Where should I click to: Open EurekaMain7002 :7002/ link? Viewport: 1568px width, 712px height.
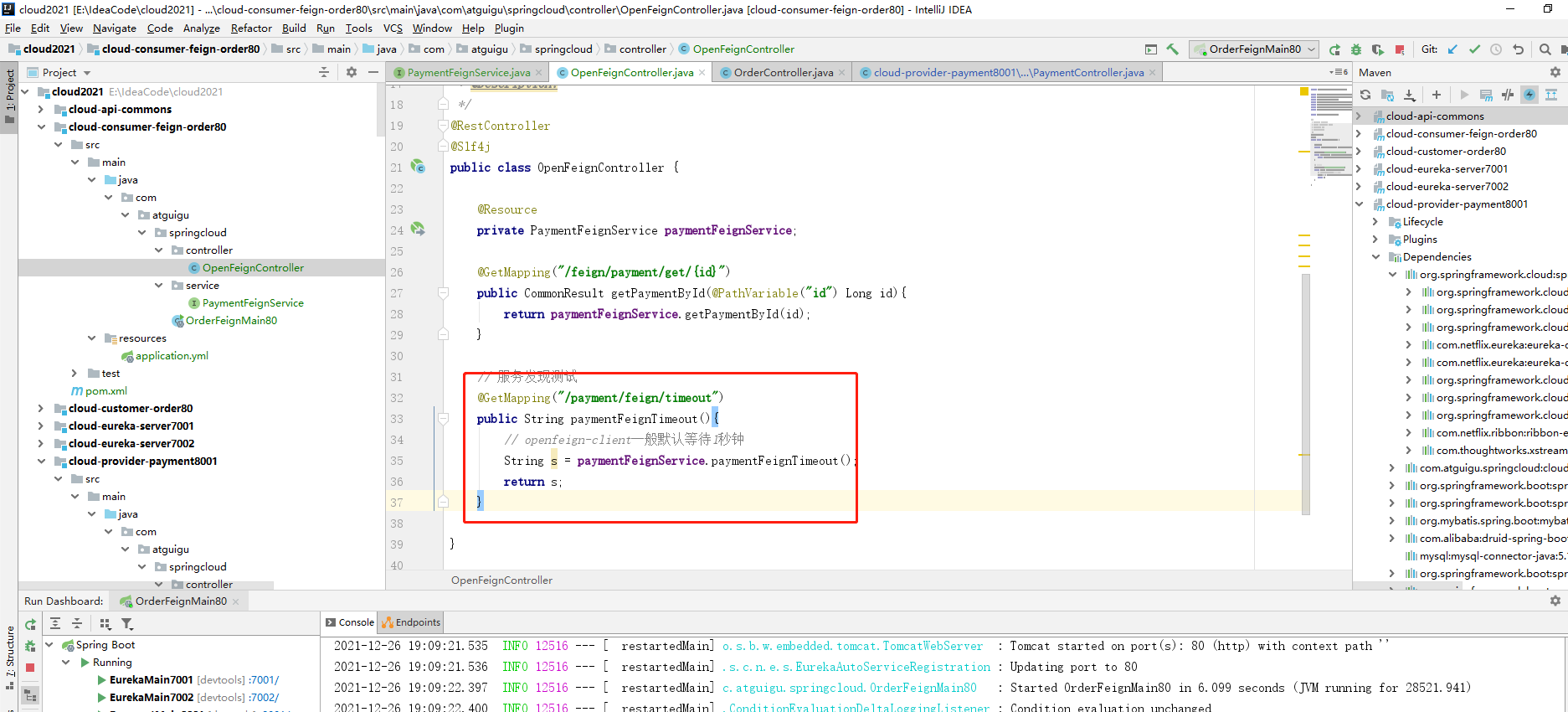pyautogui.click(x=265, y=698)
